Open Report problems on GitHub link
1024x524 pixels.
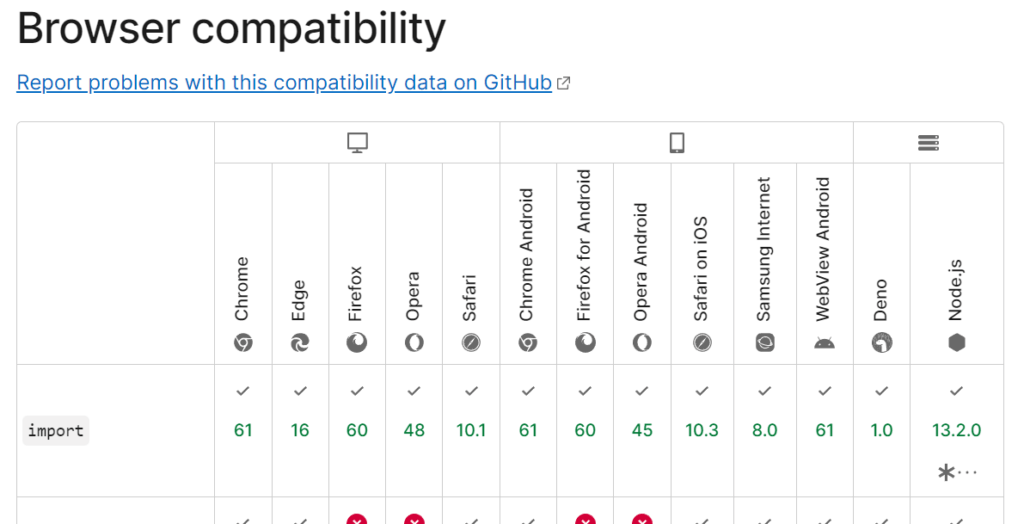[x=284, y=83]
